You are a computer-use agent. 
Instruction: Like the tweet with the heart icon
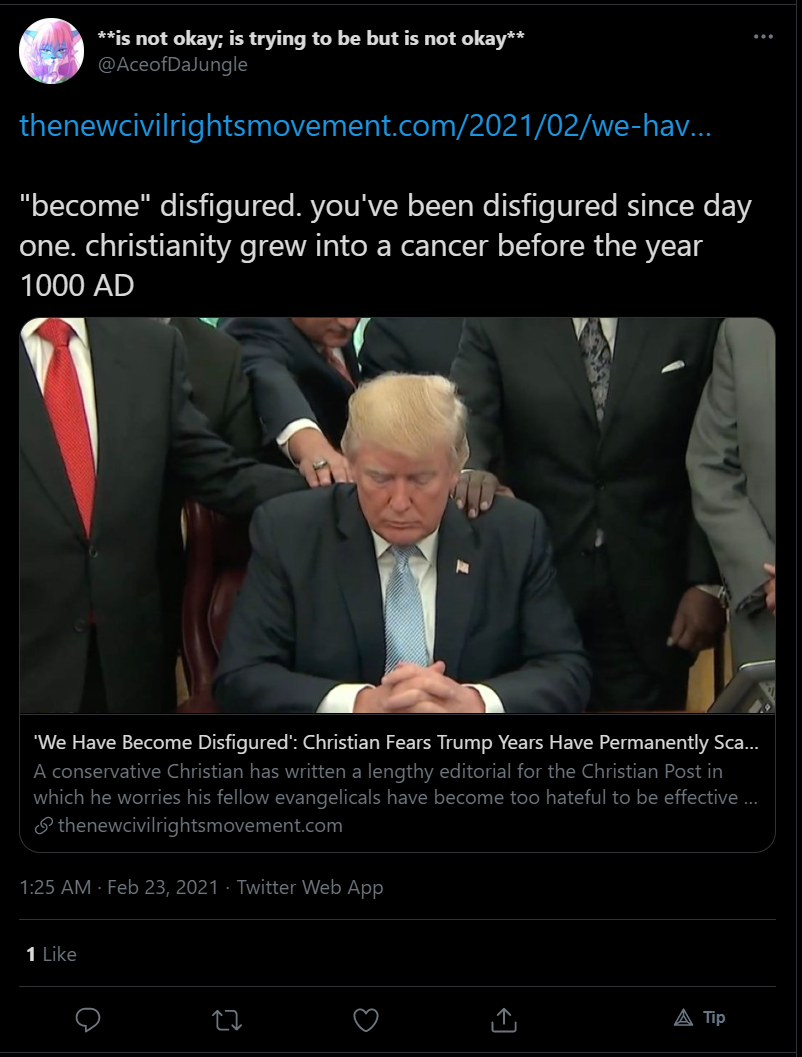point(366,1020)
